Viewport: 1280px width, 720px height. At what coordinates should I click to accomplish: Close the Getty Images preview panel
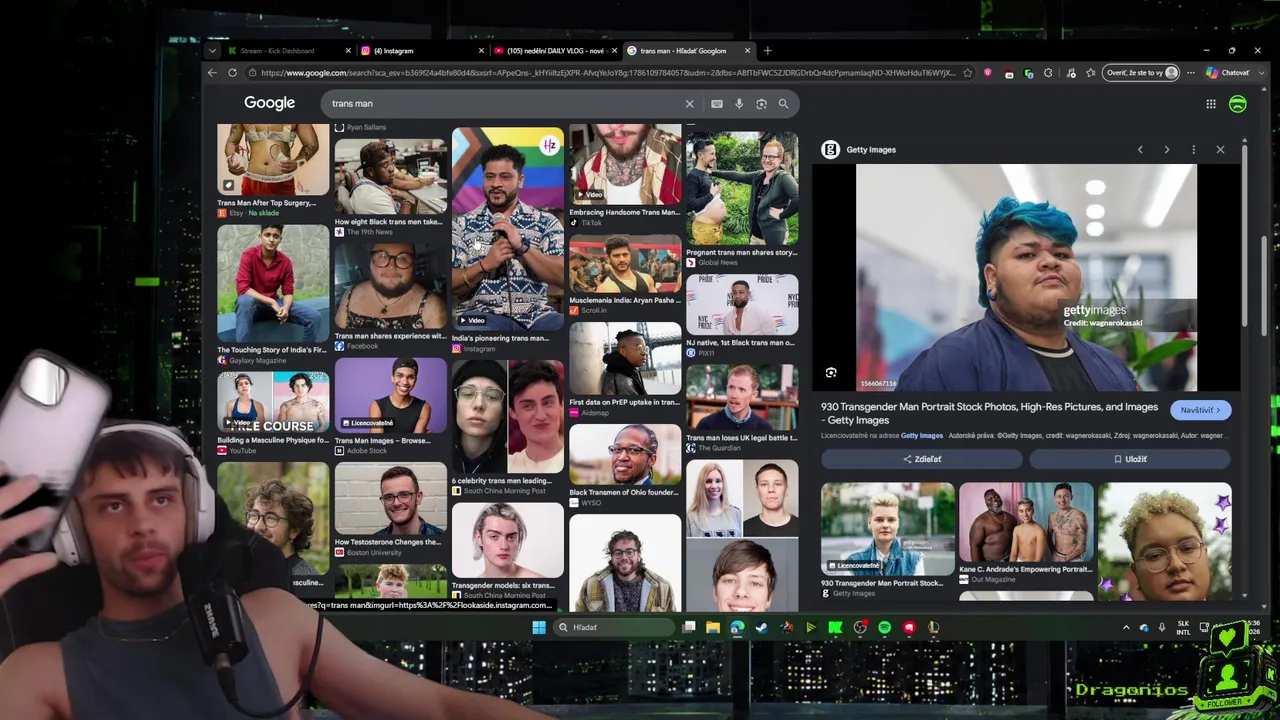[1220, 150]
